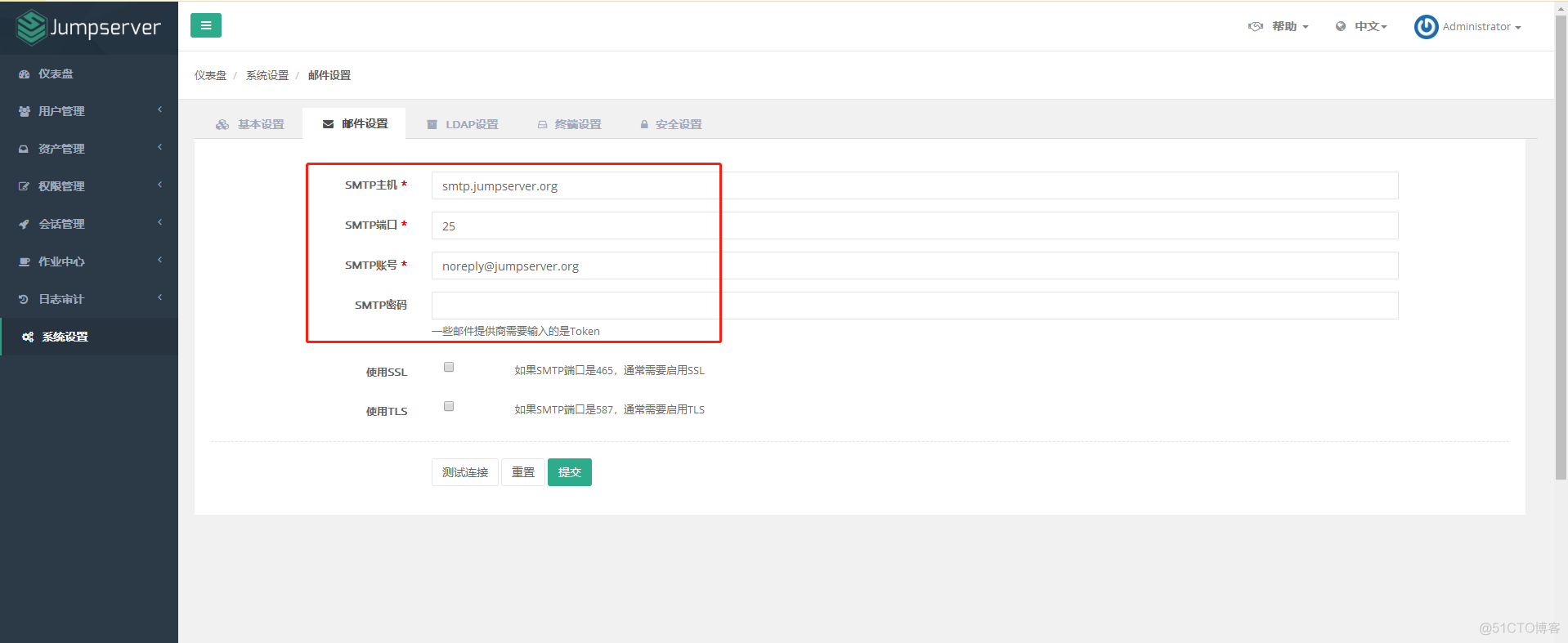Click the SMTP端口 input field

pos(915,225)
